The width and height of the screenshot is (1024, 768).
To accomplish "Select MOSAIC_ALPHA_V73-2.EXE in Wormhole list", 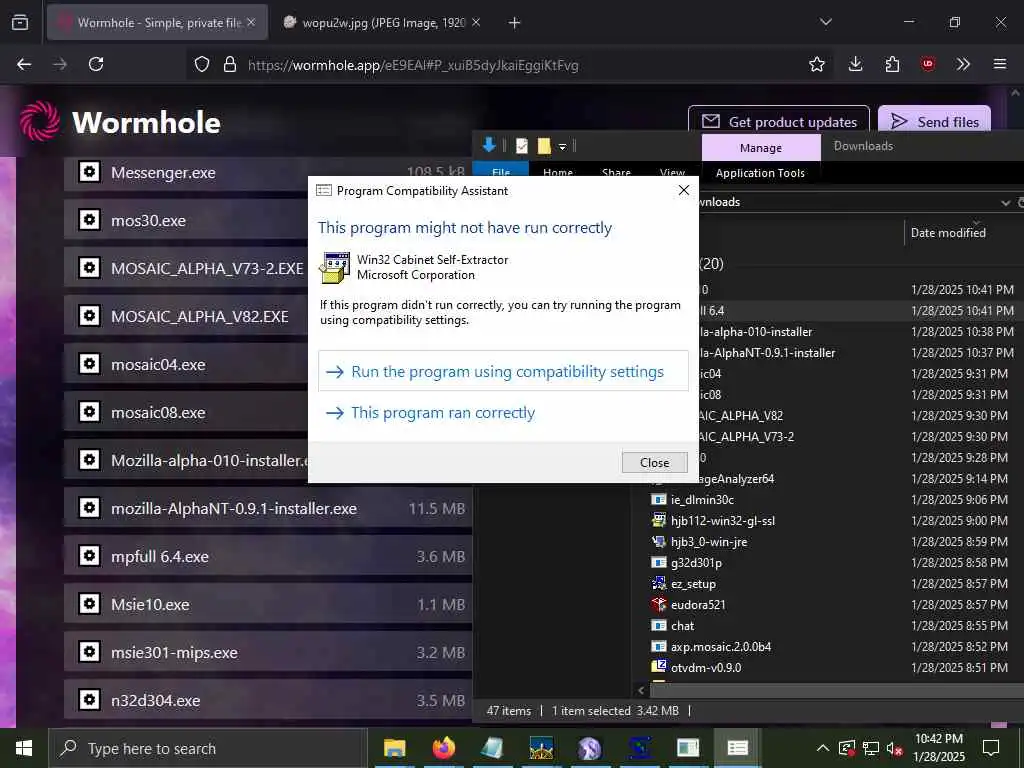I will pos(207,268).
